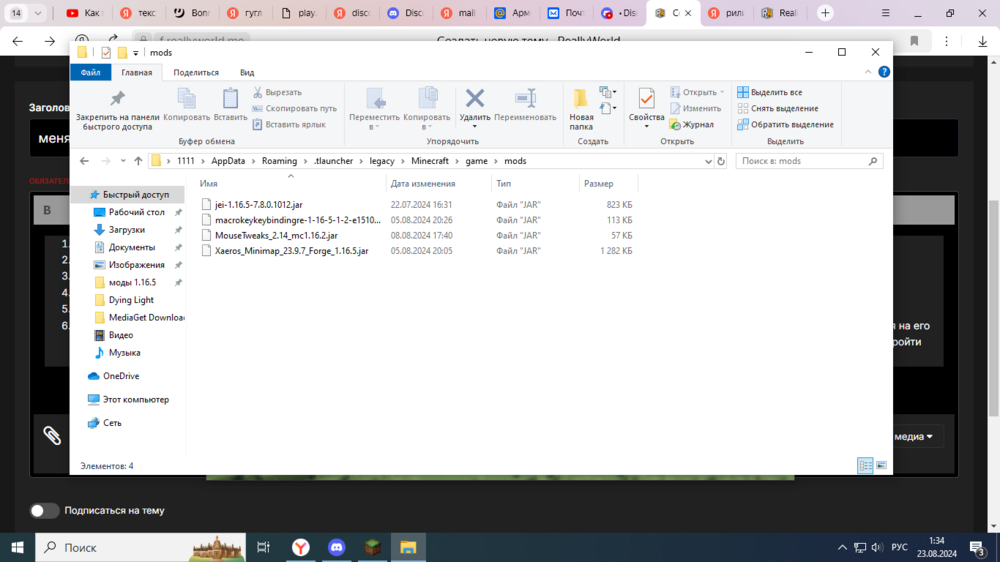Switch to Главная ribbon tab
Image resolution: width=1000 pixels, height=562 pixels.
point(136,73)
